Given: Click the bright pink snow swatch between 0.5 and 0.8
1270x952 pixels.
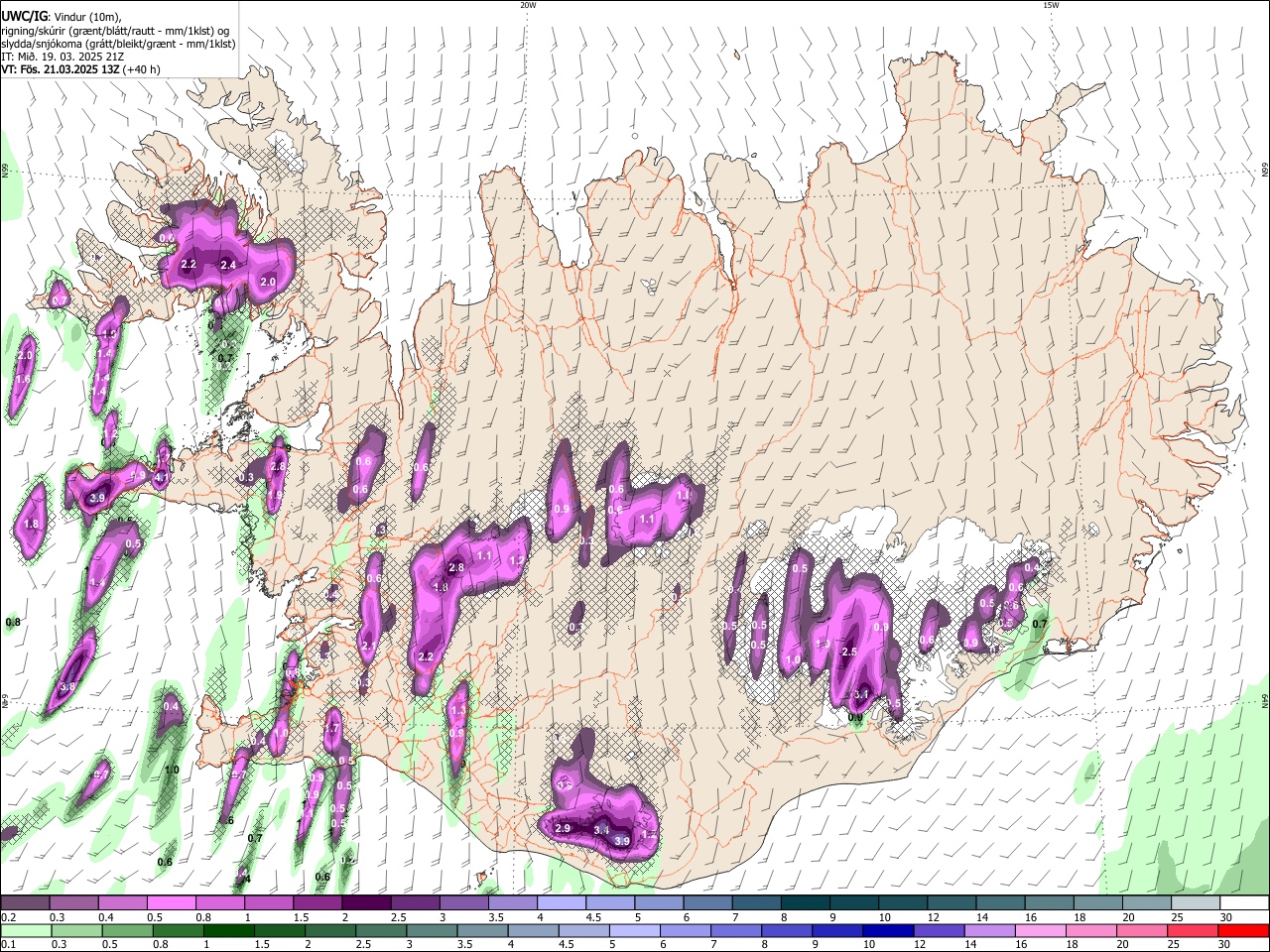Looking at the screenshot, I should click(x=171, y=902).
